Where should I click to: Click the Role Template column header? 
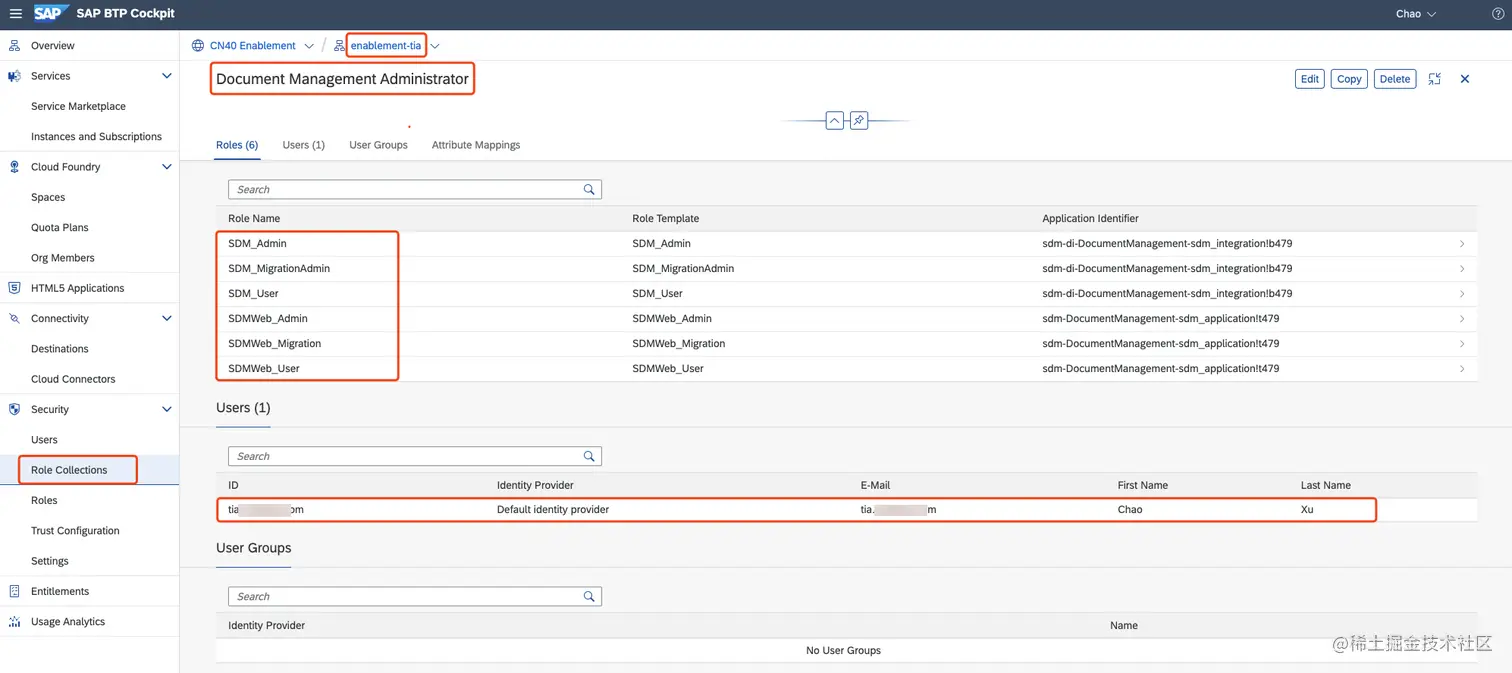(666, 218)
